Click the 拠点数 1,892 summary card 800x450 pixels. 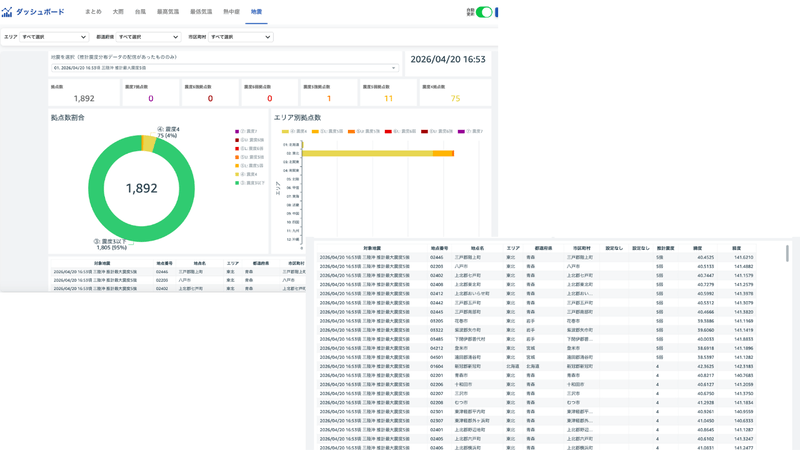pyautogui.click(x=84, y=94)
